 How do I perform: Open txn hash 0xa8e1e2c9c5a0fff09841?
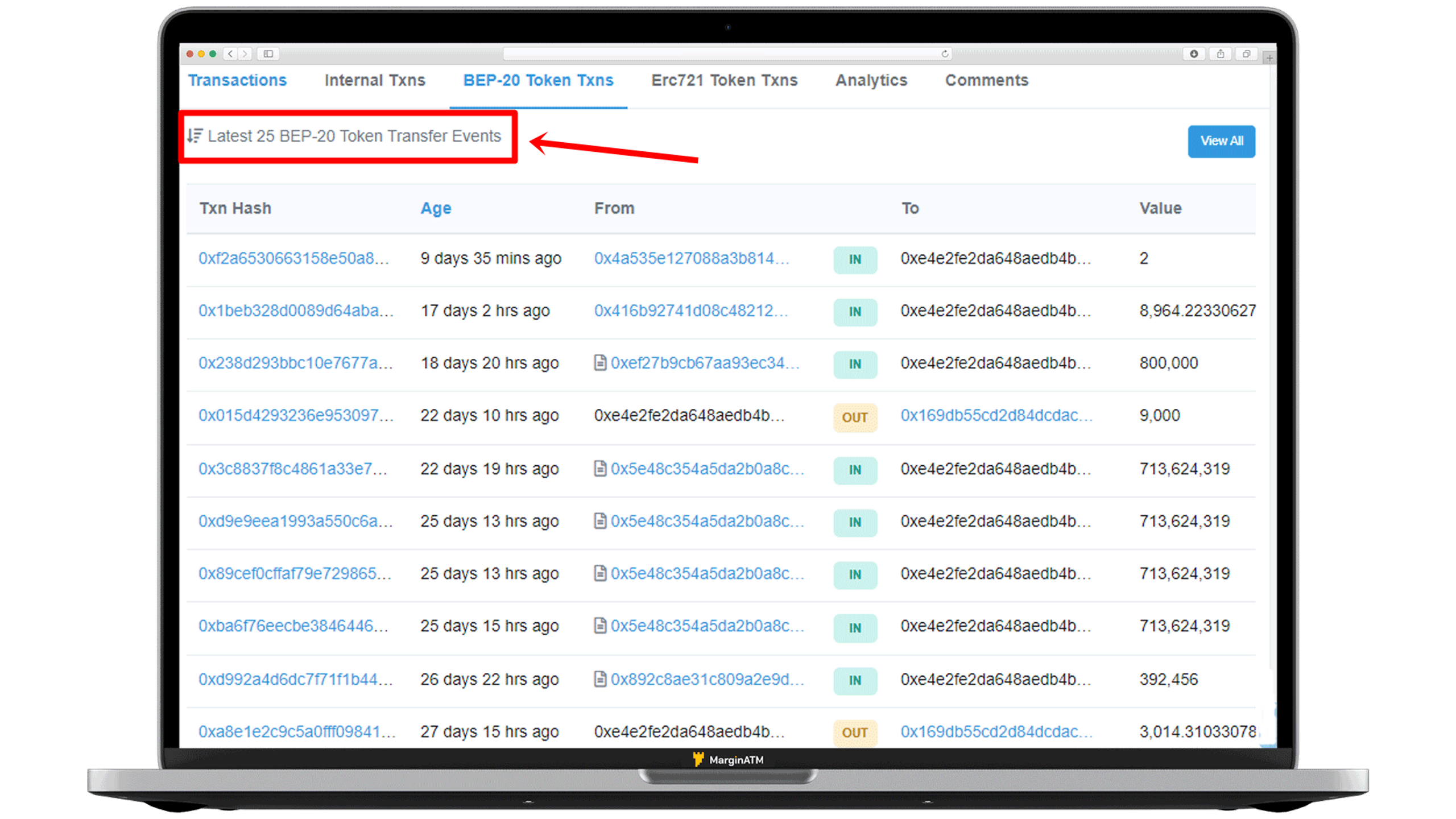pyautogui.click(x=297, y=731)
